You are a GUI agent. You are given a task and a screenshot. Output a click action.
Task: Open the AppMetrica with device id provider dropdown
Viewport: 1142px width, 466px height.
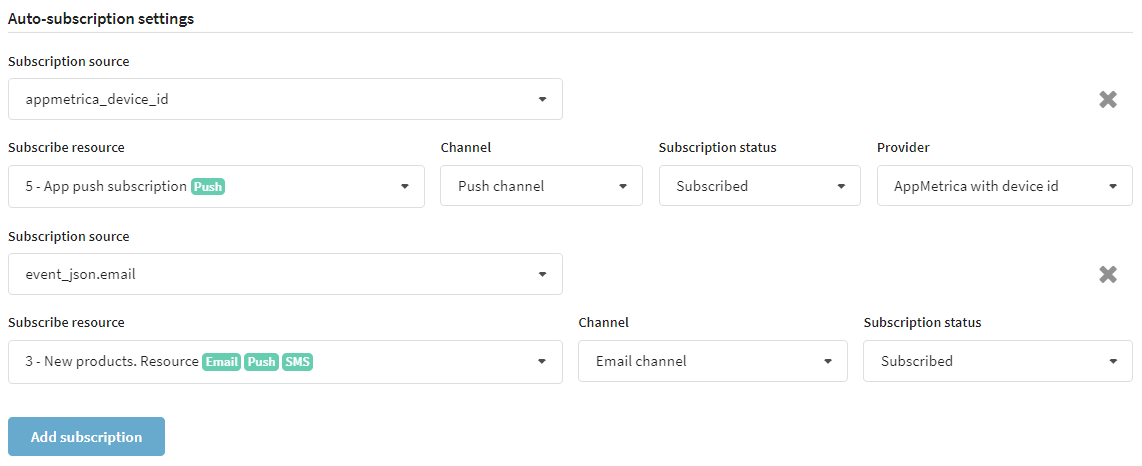[1004, 186]
